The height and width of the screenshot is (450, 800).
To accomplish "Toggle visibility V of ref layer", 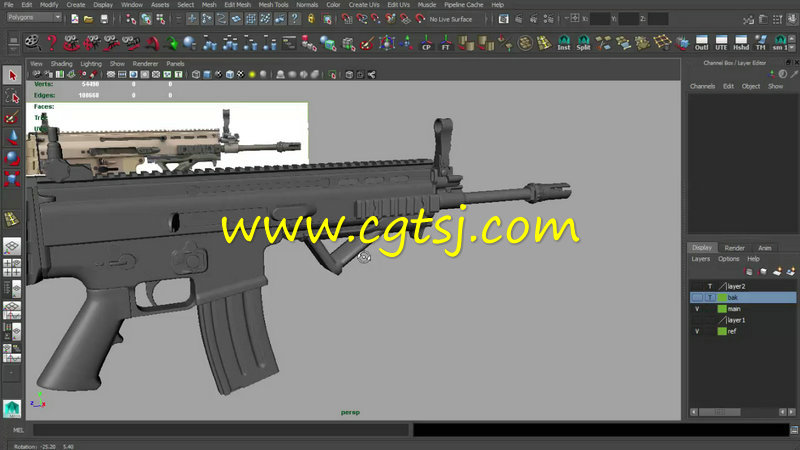I will 697,331.
